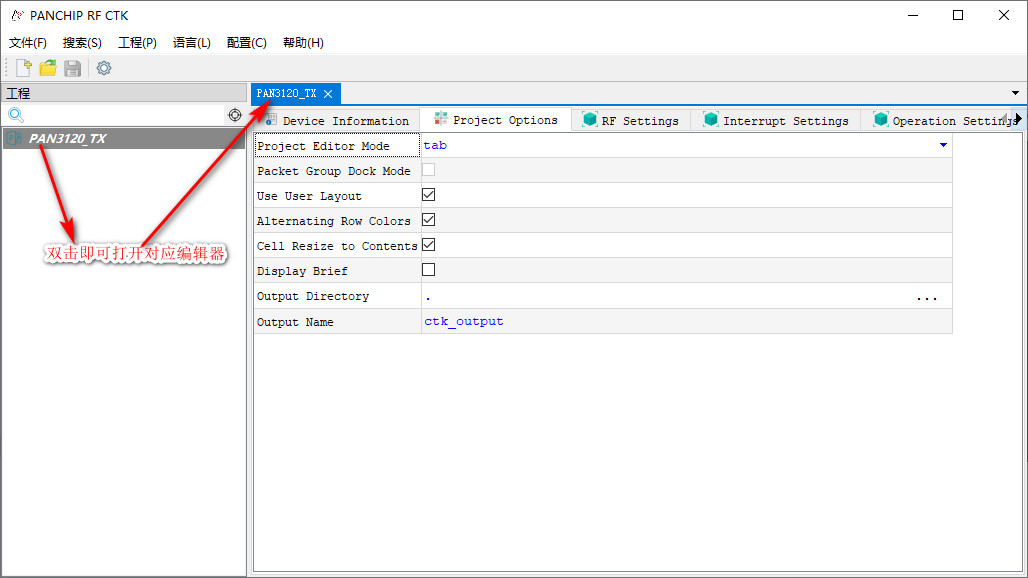
Task: Close the PAN3120_TX editor tab
Action: pyautogui.click(x=328, y=94)
